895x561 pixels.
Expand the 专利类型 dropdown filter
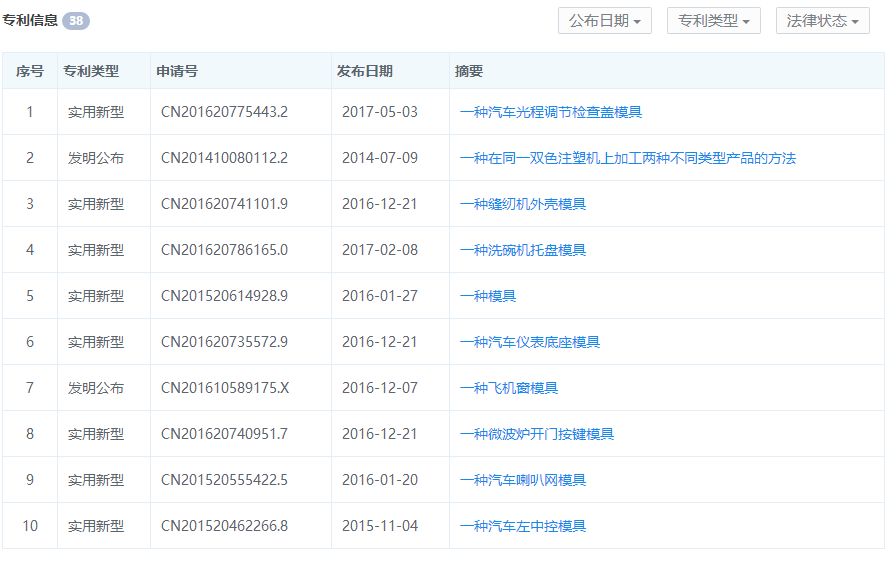click(x=713, y=21)
